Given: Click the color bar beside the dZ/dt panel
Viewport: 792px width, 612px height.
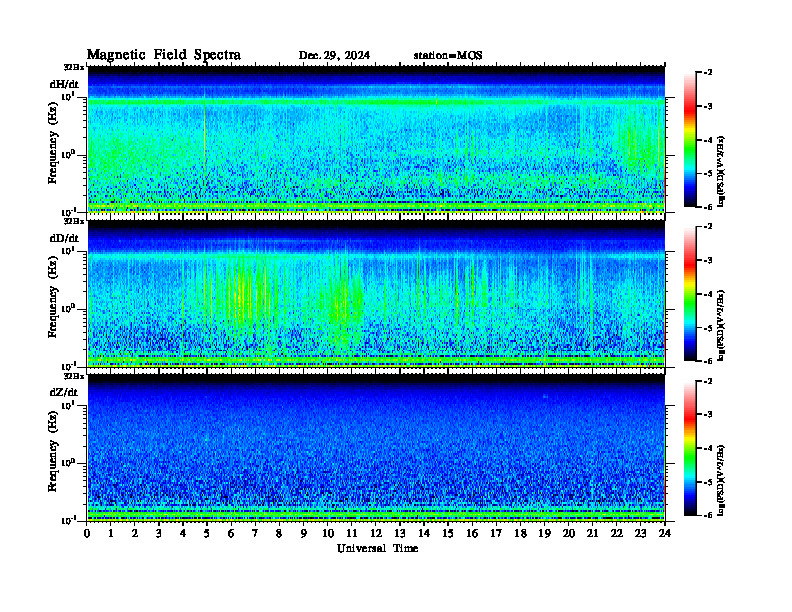Looking at the screenshot, I should 690,448.
